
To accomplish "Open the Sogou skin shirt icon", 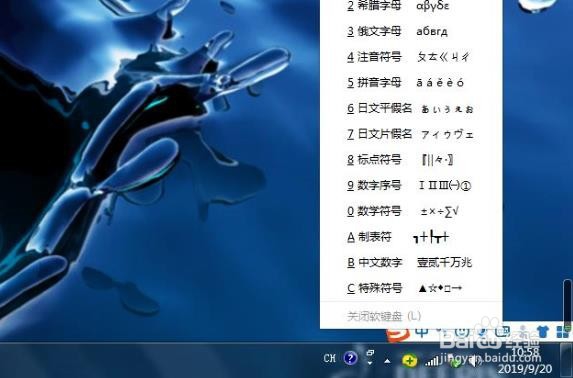I will [x=543, y=332].
